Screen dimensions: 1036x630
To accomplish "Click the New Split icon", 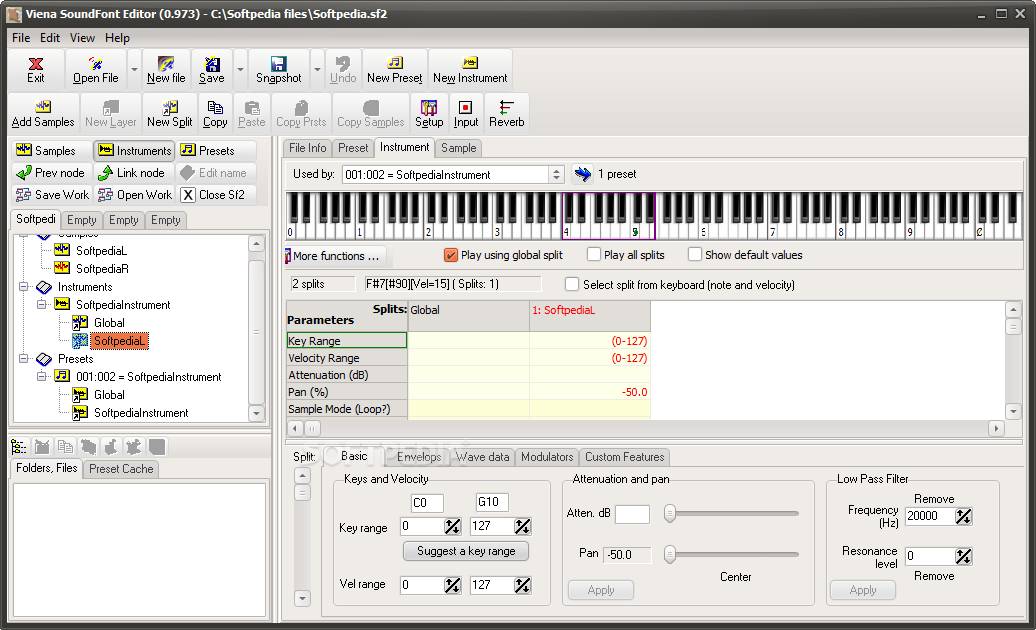I will (169, 113).
